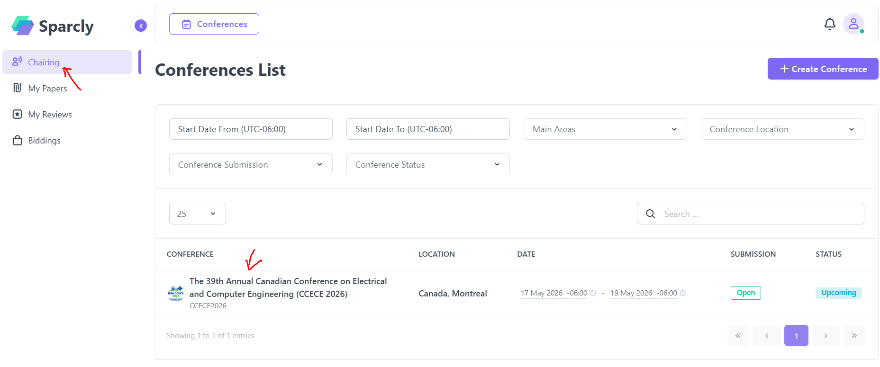This screenshot has height=367, width=880.
Task: Select page 1 in pagination
Action: tap(796, 336)
